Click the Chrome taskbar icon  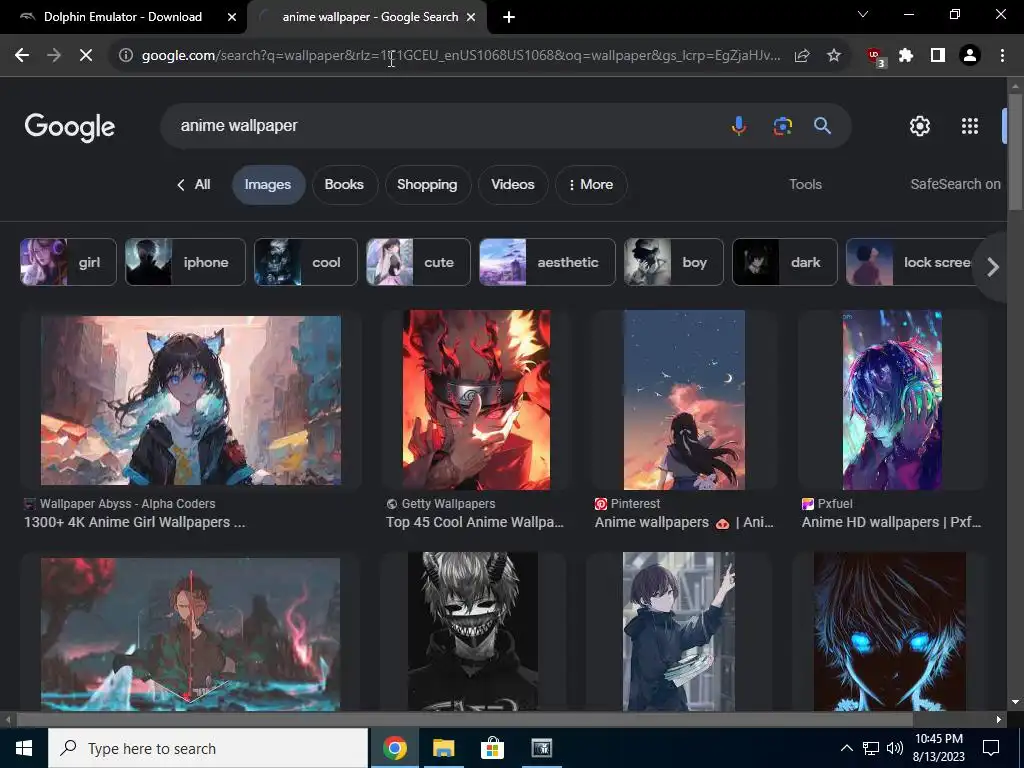pos(394,748)
